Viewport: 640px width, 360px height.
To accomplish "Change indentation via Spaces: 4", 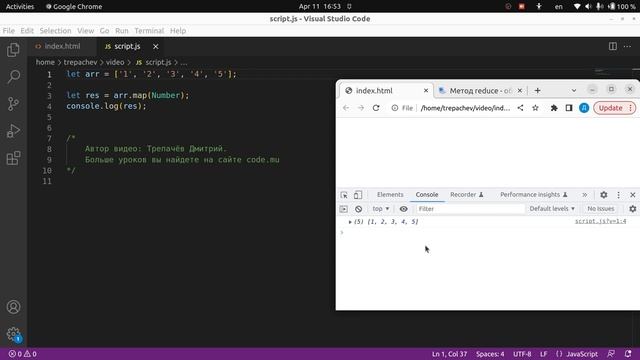I will [x=490, y=354].
